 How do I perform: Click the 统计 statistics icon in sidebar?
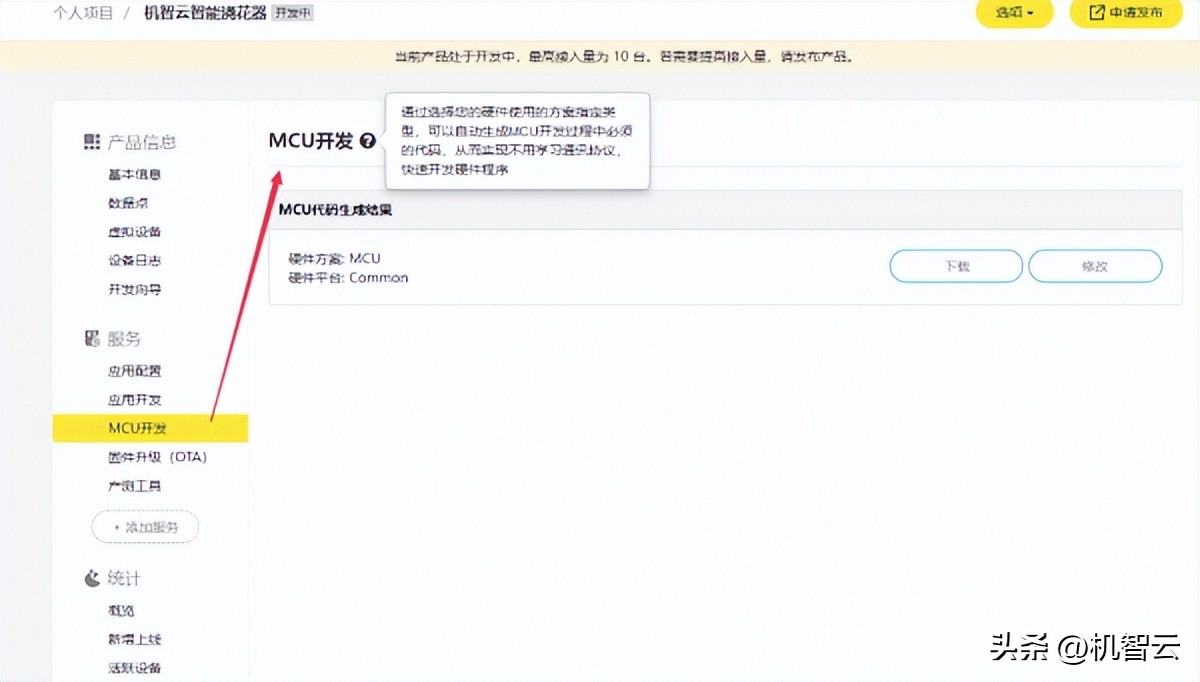point(90,578)
